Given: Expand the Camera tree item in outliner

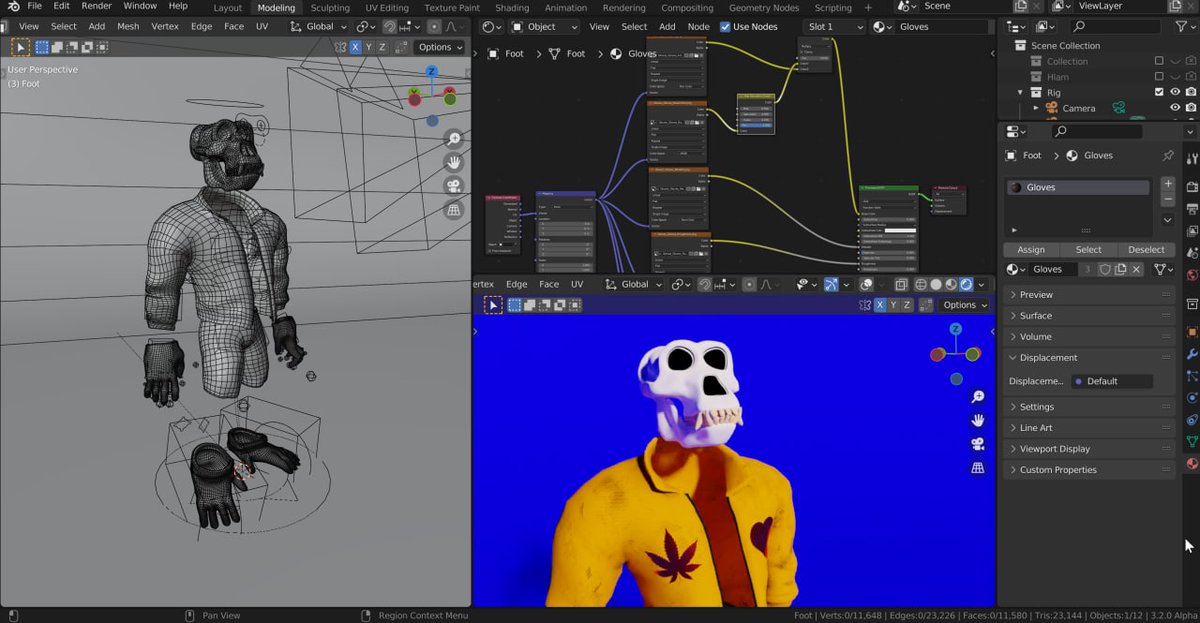Looking at the screenshot, I should tap(1036, 108).
